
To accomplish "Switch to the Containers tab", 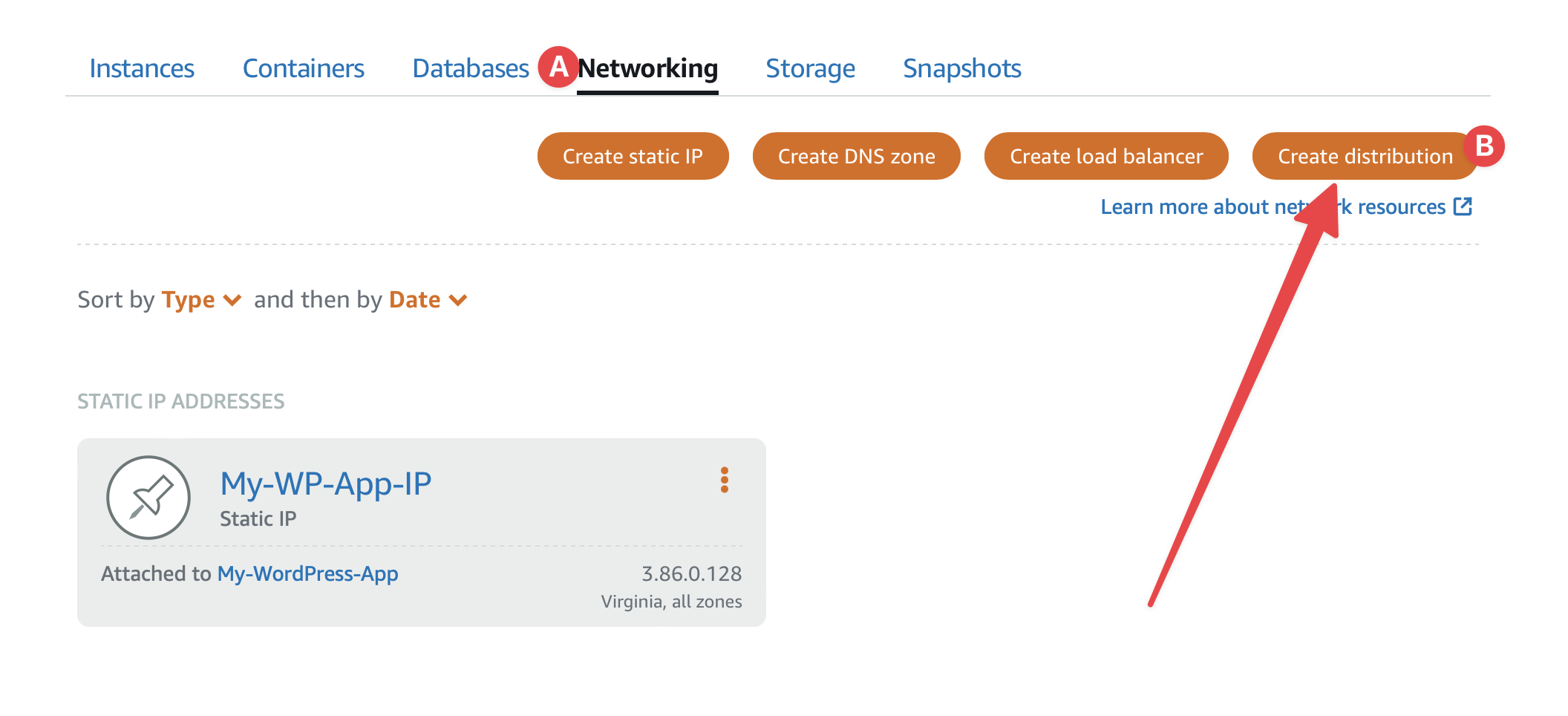I will click(304, 68).
